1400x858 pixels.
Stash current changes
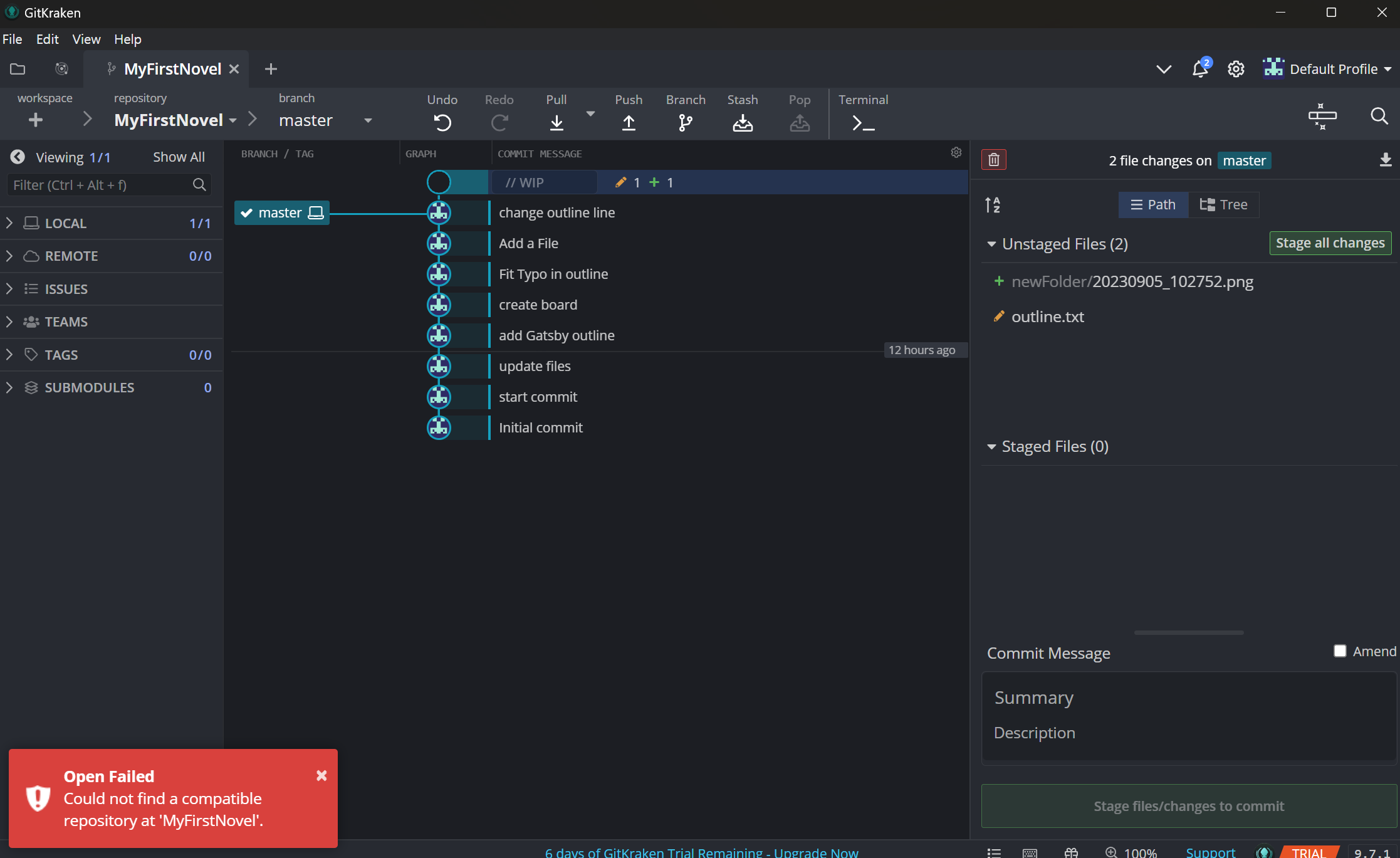coord(743,122)
